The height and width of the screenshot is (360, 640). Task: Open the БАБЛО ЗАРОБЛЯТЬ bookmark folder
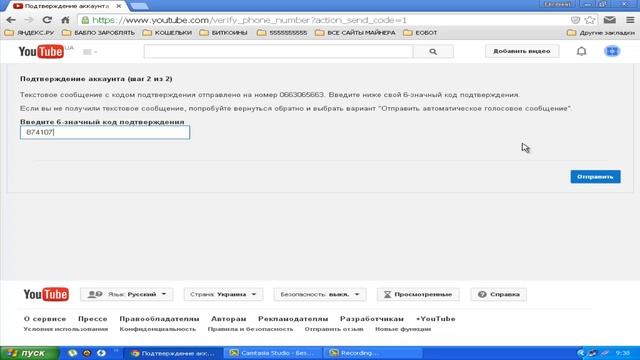(x=98, y=33)
